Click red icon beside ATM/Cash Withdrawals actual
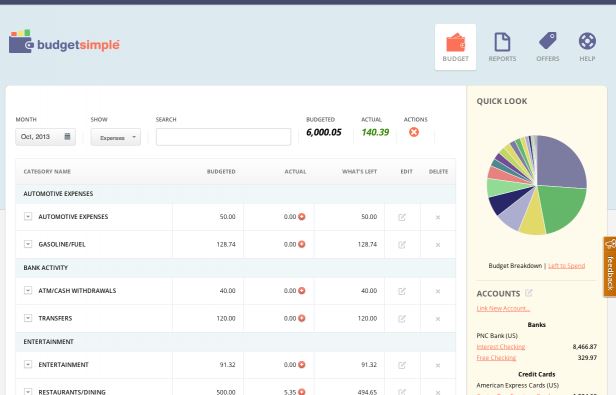616x395 pixels. pos(302,290)
